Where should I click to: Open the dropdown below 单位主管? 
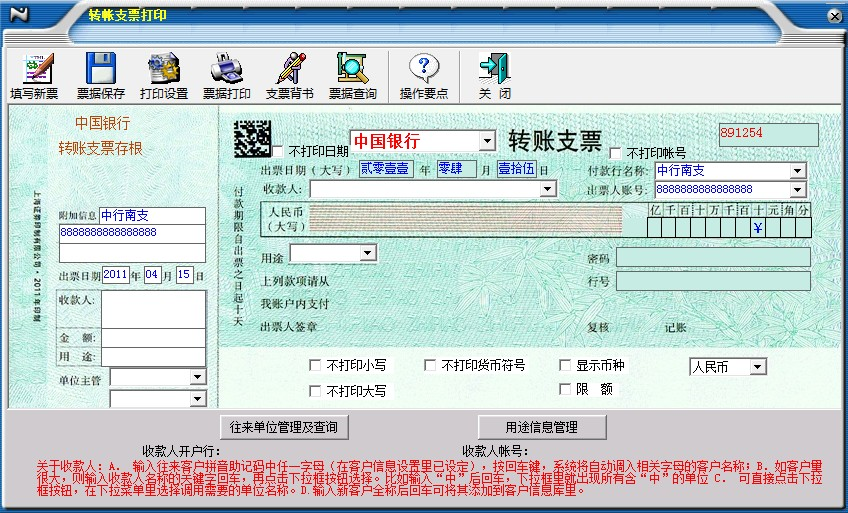click(x=197, y=399)
